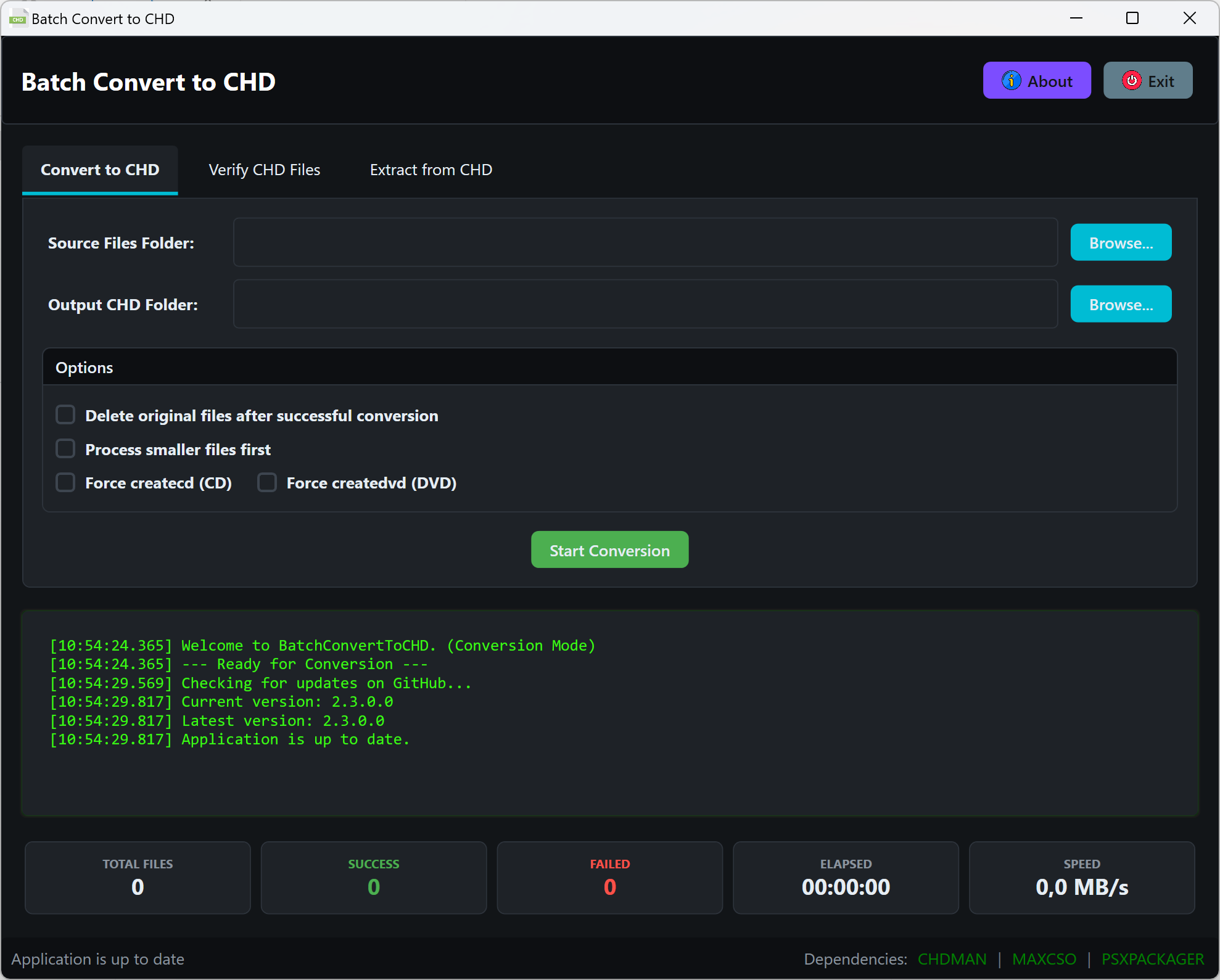1220x980 pixels.
Task: Click the SUCCESS counter card
Action: click(x=374, y=878)
